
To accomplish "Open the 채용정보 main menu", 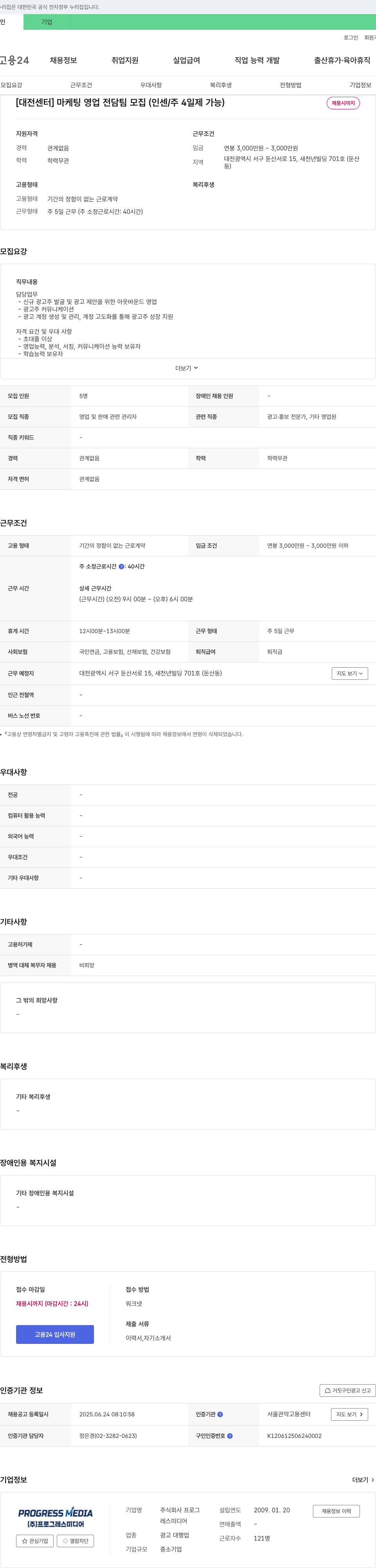I will point(63,60).
